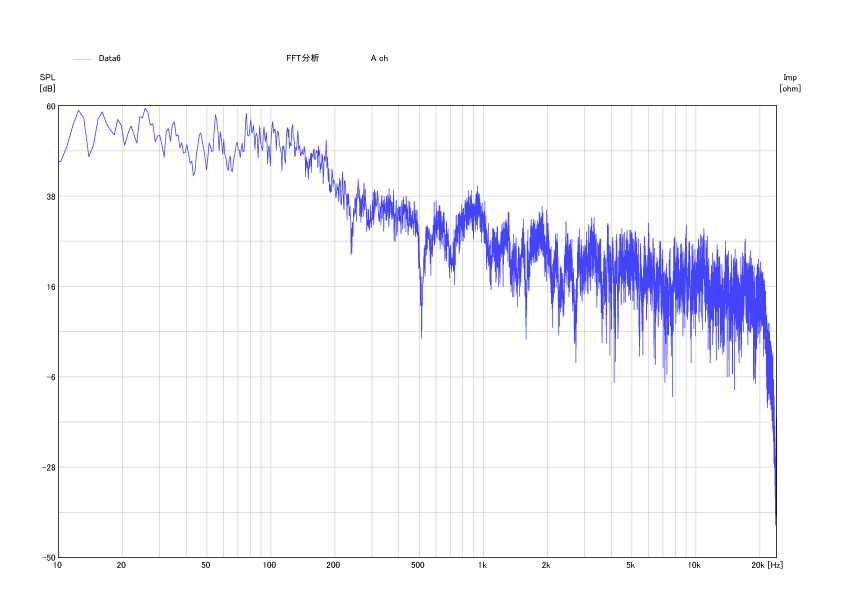The image size is (842, 595).
Task: Click the 10 Hz frequency axis label
Action: pyautogui.click(x=57, y=565)
